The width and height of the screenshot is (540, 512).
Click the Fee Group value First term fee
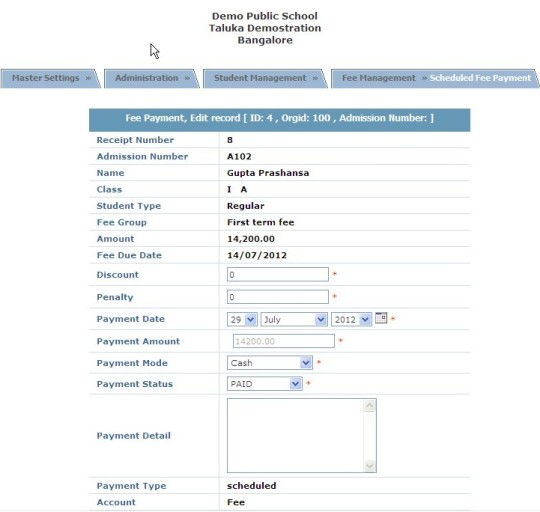(260, 222)
